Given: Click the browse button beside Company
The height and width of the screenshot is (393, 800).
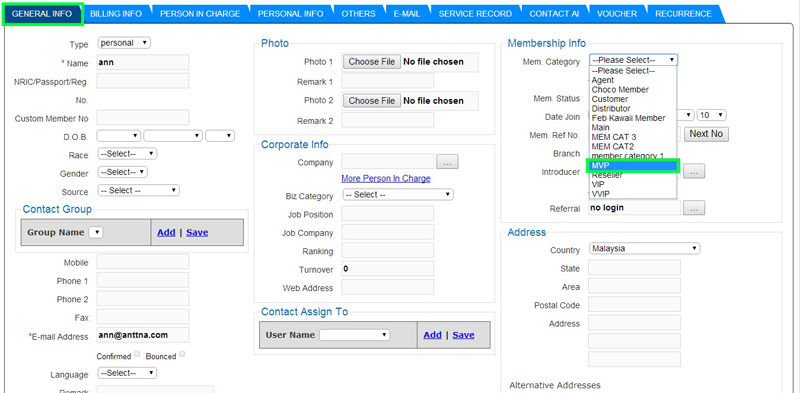Looking at the screenshot, I should 447,162.
